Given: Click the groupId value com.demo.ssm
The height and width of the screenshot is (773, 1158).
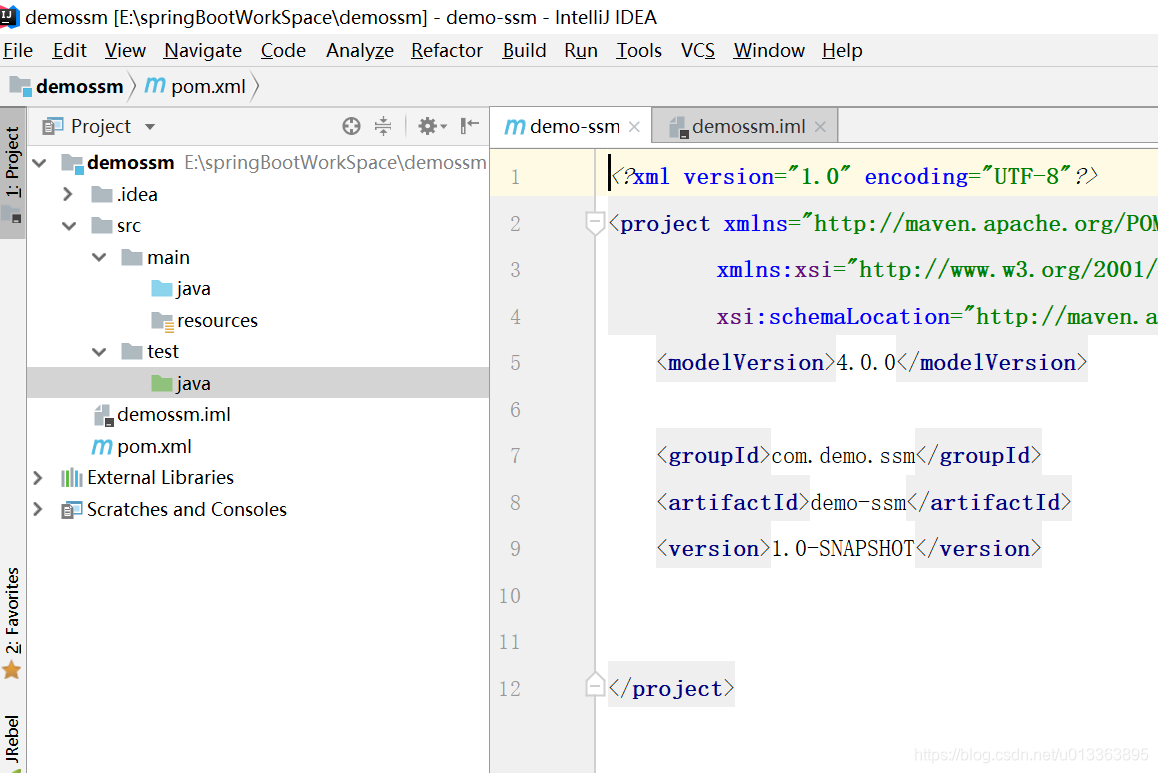Looking at the screenshot, I should point(843,456).
